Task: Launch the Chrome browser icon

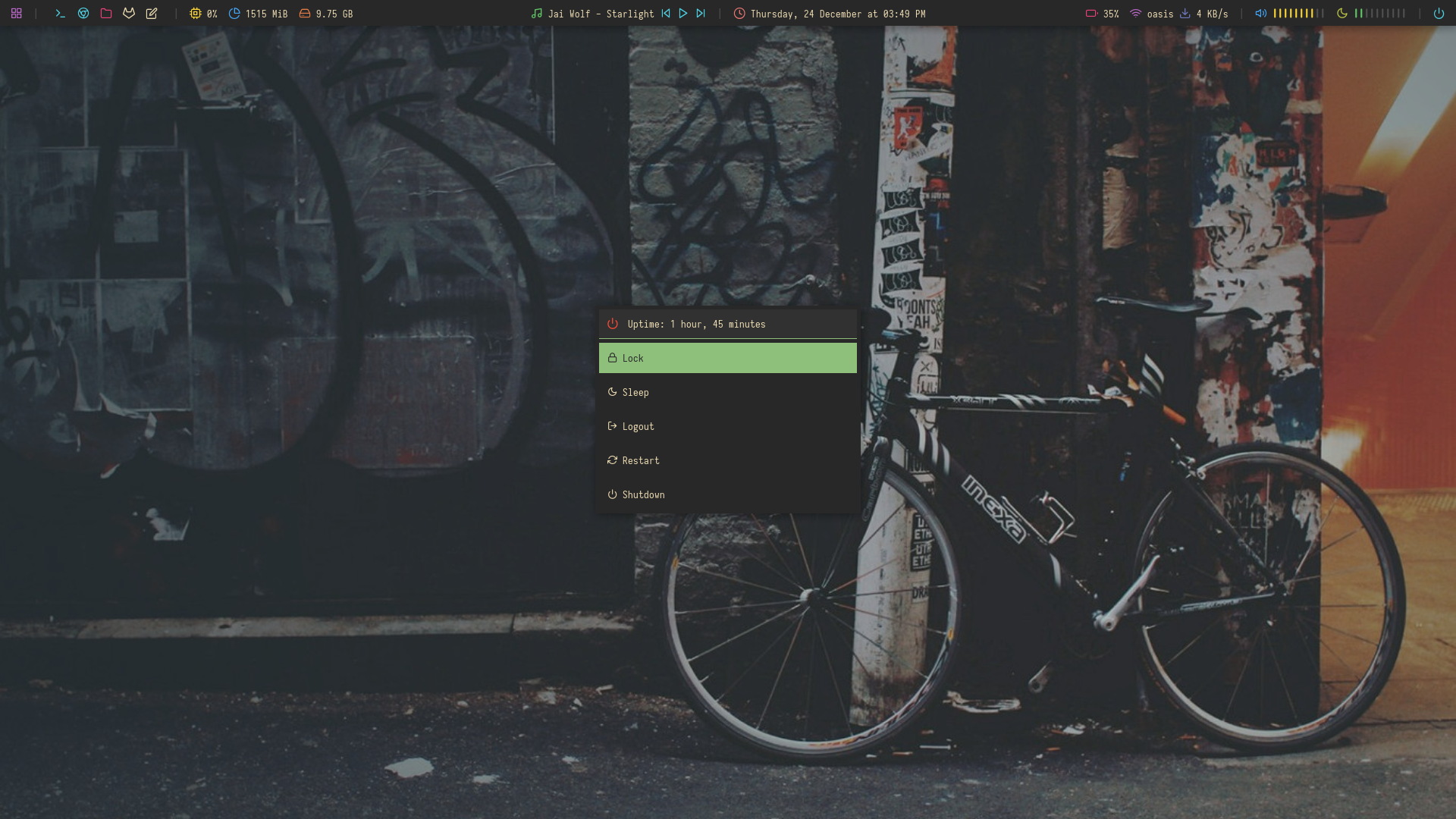Action: (83, 14)
